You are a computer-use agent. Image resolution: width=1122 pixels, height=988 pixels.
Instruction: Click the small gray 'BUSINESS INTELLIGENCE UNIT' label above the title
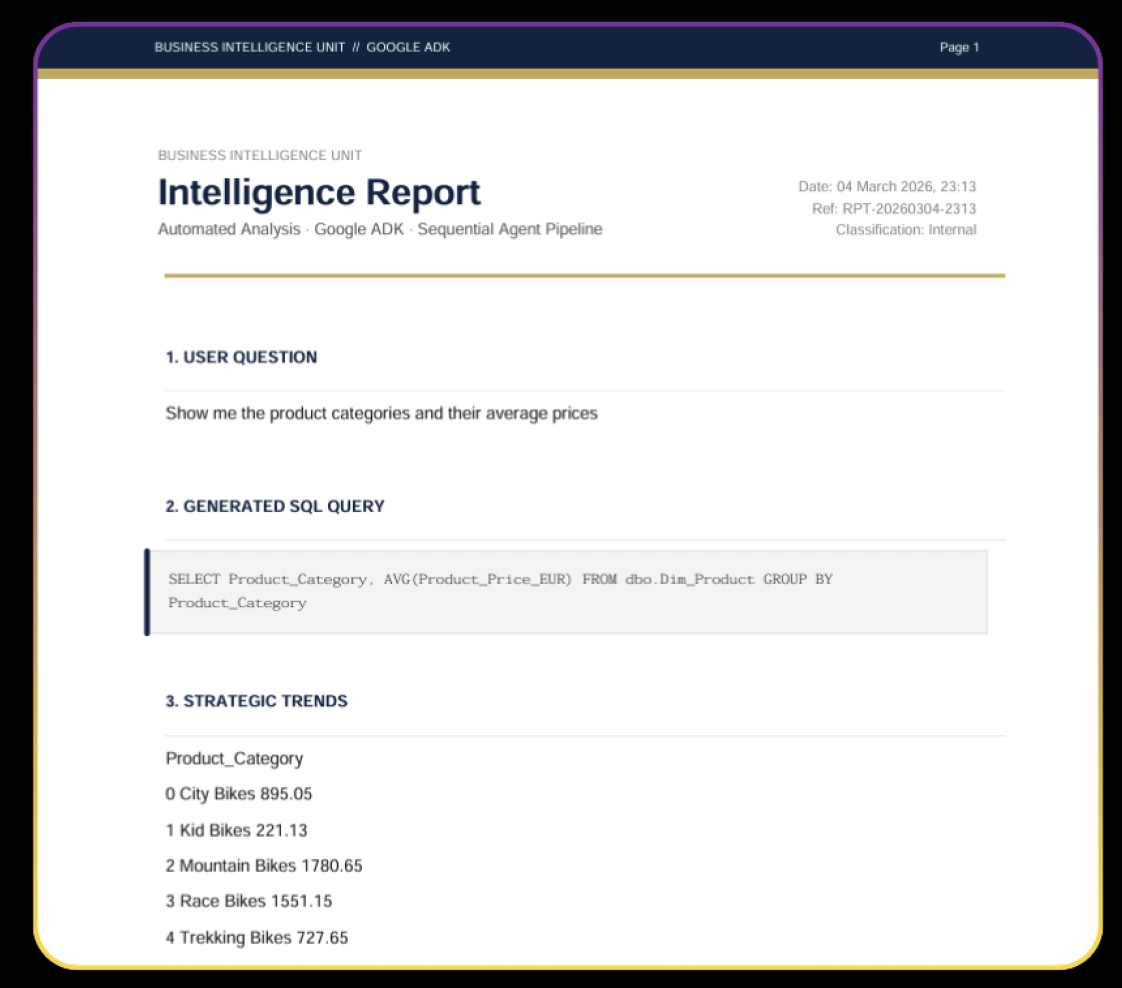point(260,155)
